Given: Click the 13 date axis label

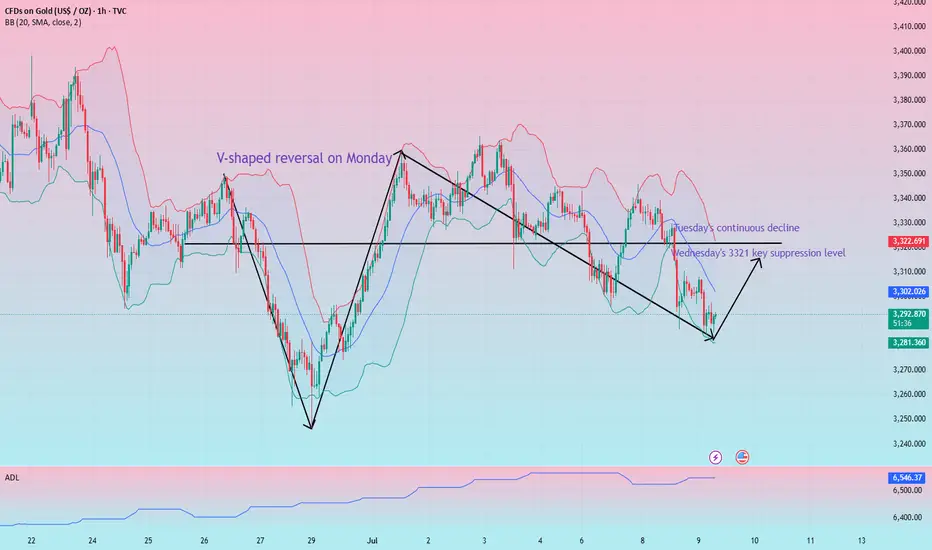Looking at the screenshot, I should 861,540.
